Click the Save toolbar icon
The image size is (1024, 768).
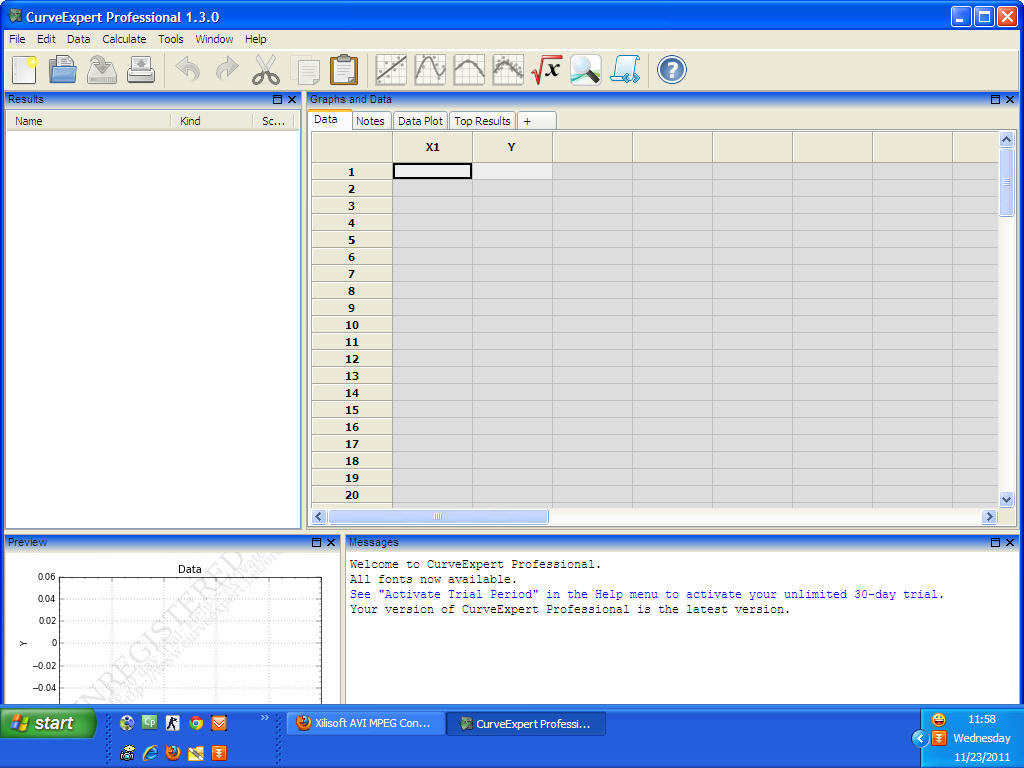[102, 70]
